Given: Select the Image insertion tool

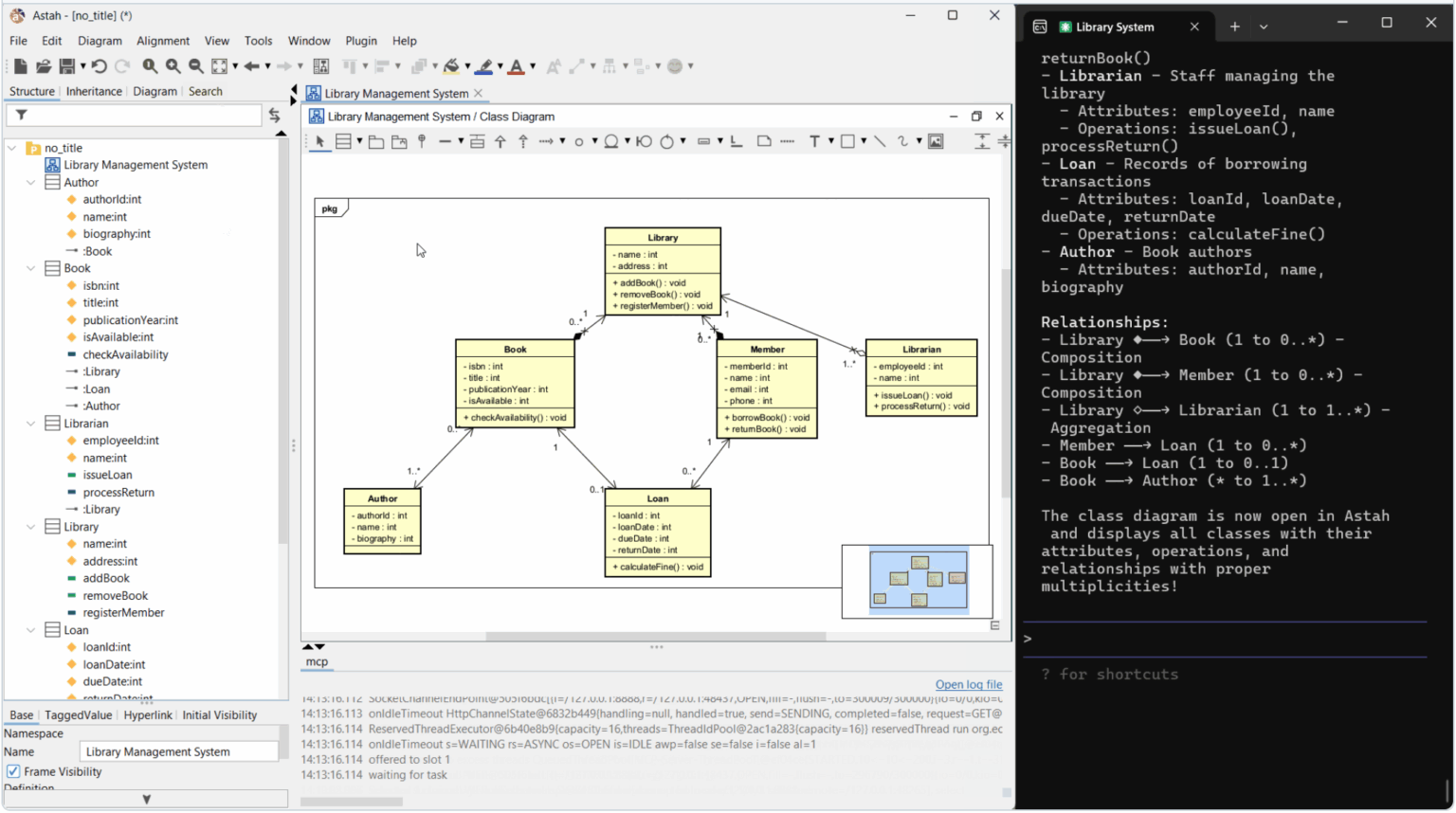Looking at the screenshot, I should point(936,141).
